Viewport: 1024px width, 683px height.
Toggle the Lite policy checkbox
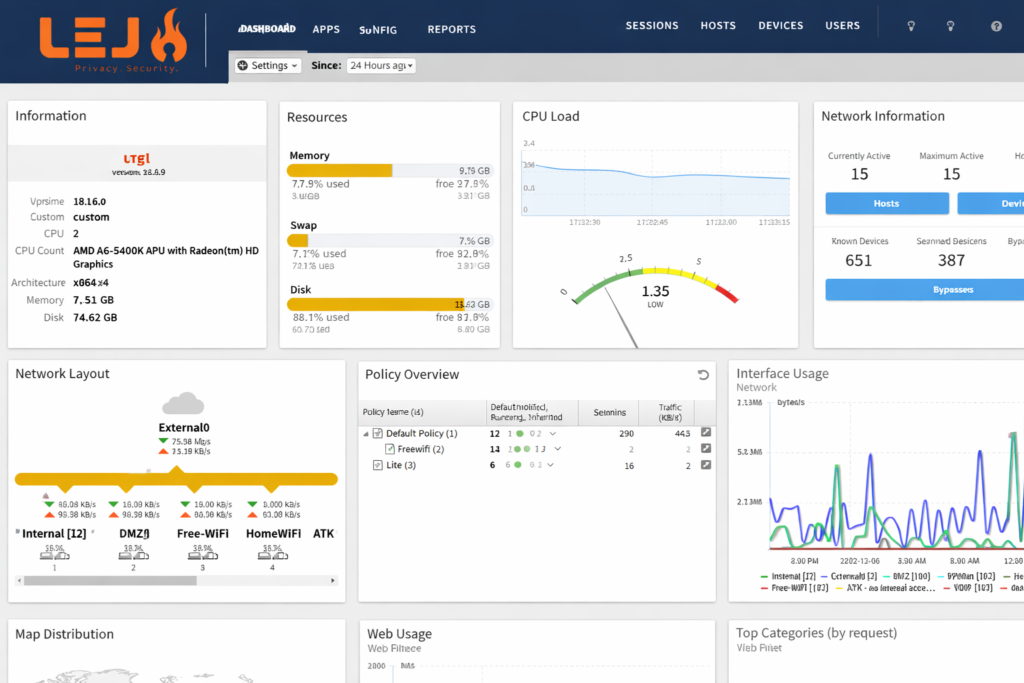click(x=377, y=466)
